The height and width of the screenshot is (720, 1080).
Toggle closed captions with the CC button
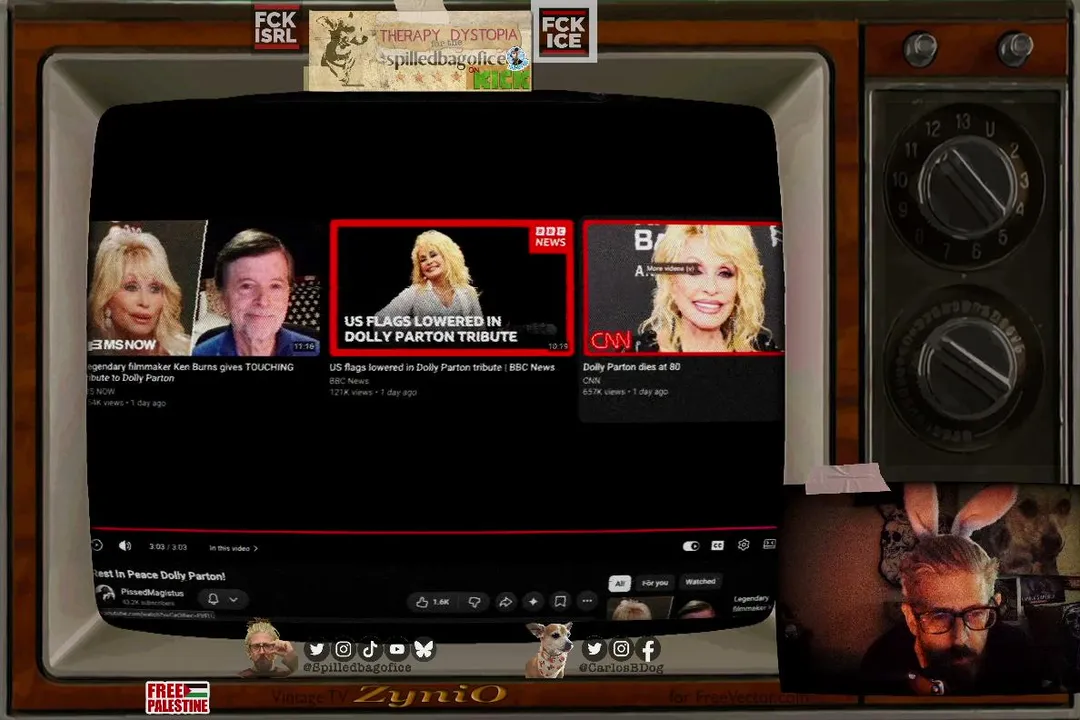[717, 545]
